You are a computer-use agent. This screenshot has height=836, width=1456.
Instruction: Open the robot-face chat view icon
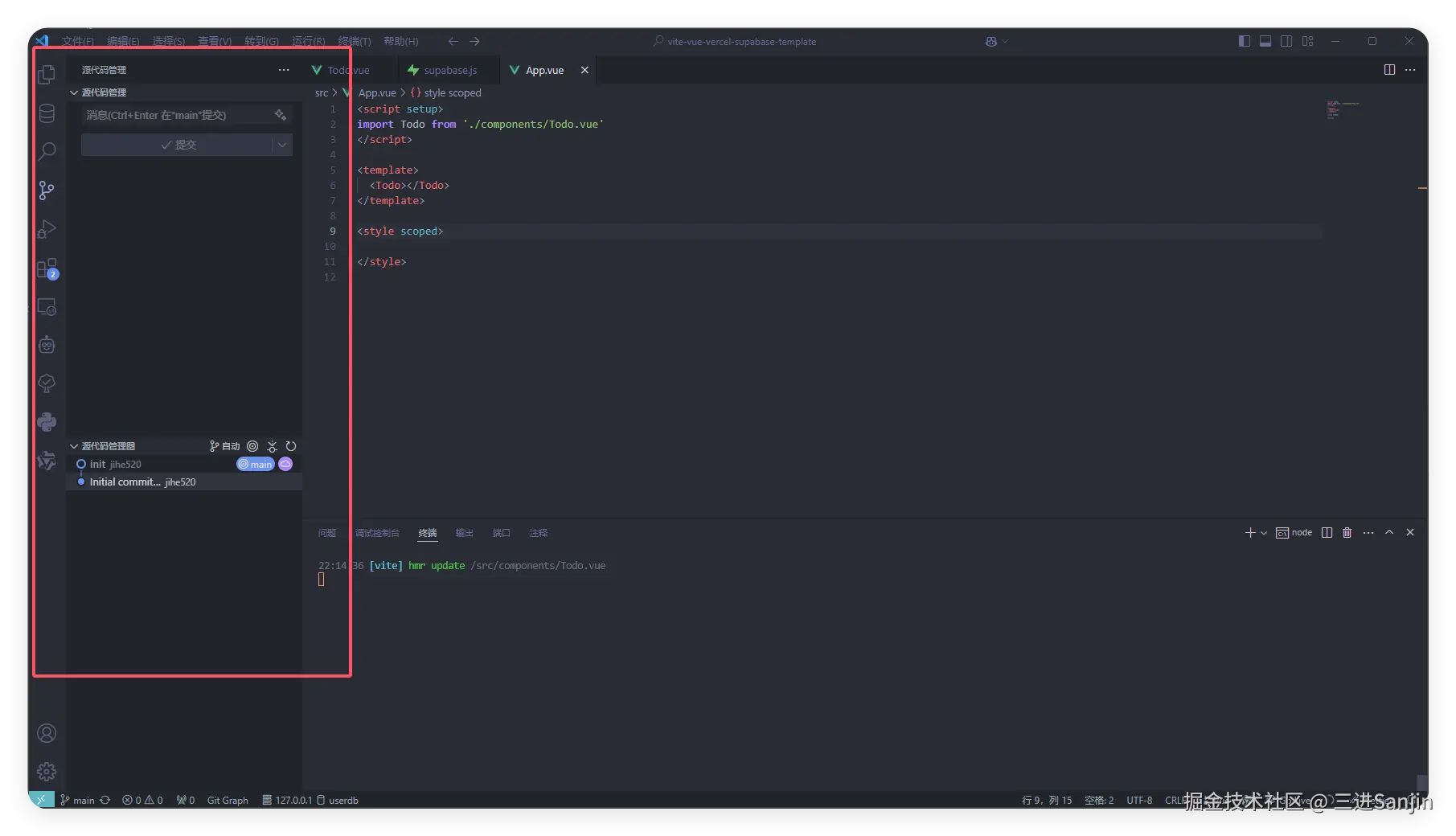click(47, 345)
